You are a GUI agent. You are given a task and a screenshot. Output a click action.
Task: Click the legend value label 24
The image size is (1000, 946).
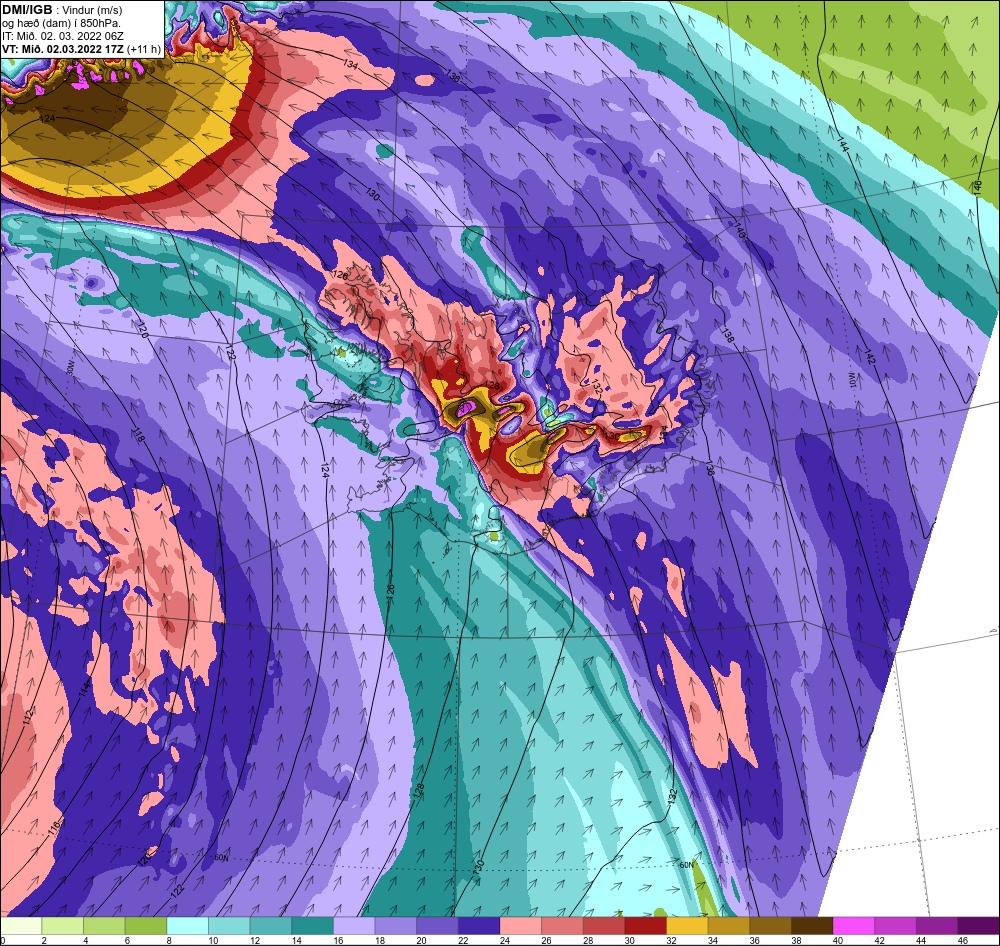503,940
